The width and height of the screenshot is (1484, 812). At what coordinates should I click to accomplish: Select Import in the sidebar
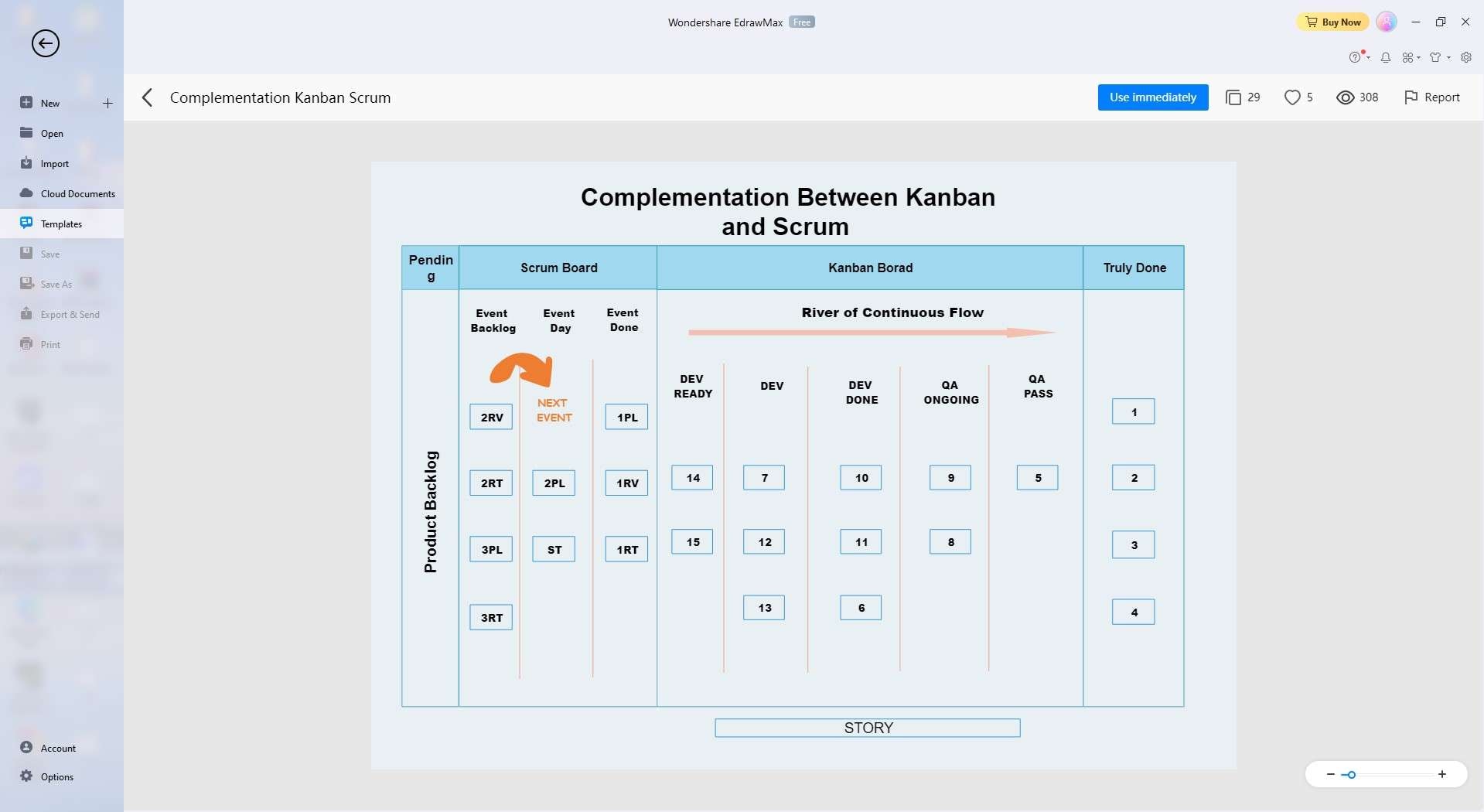pyautogui.click(x=54, y=163)
